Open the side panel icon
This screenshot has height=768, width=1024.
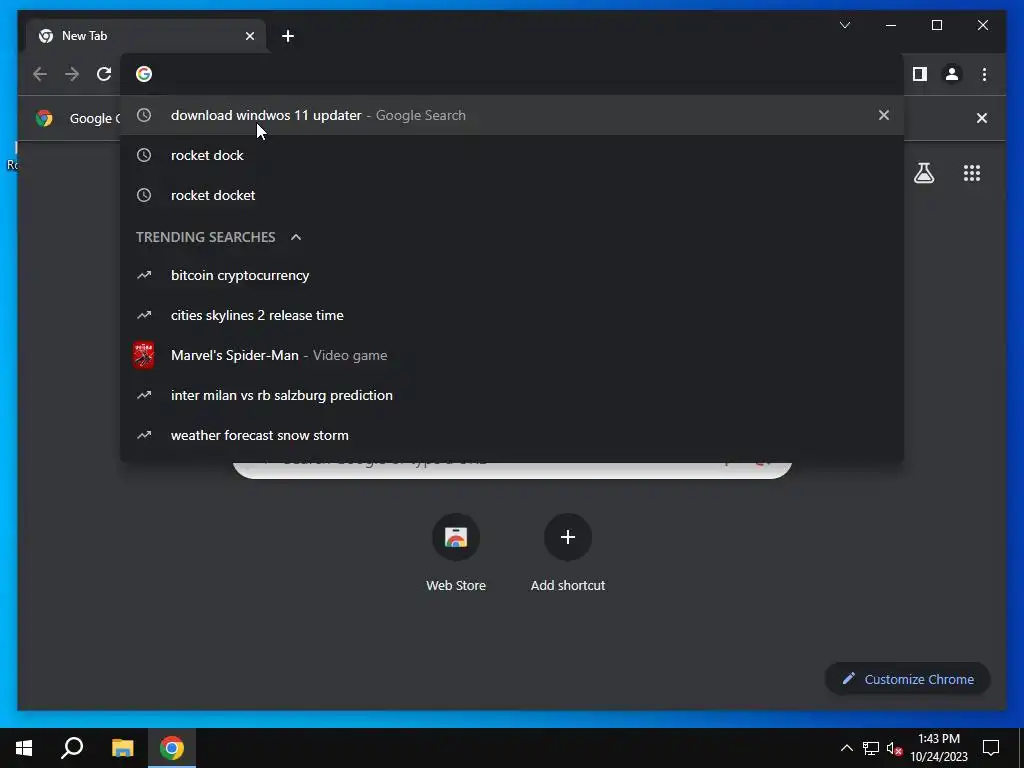[x=920, y=74]
